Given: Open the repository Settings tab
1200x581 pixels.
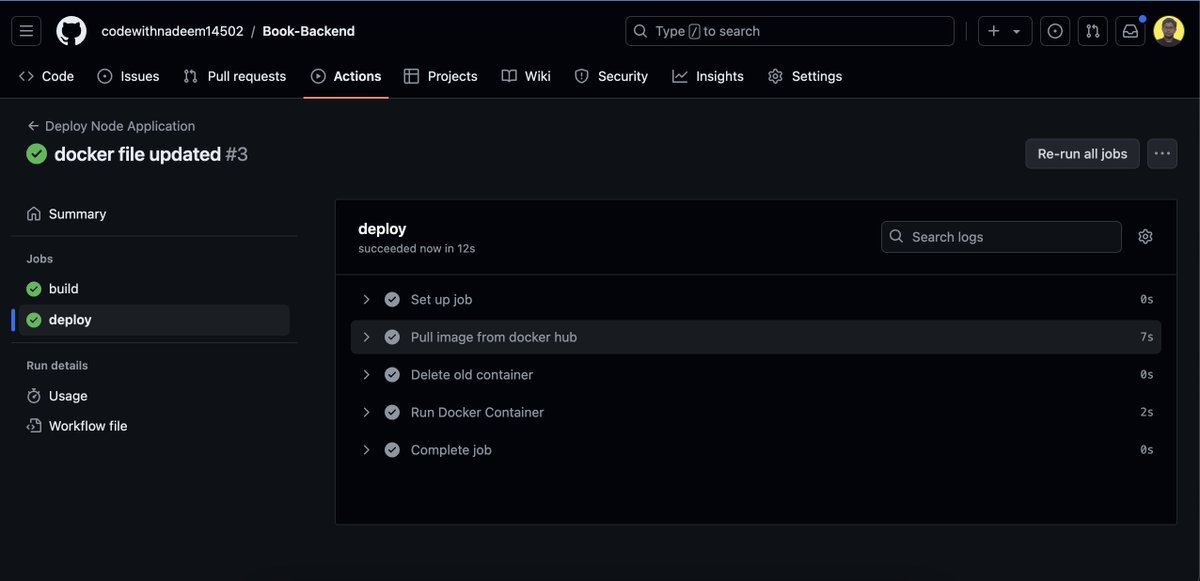Looking at the screenshot, I should click(805, 76).
